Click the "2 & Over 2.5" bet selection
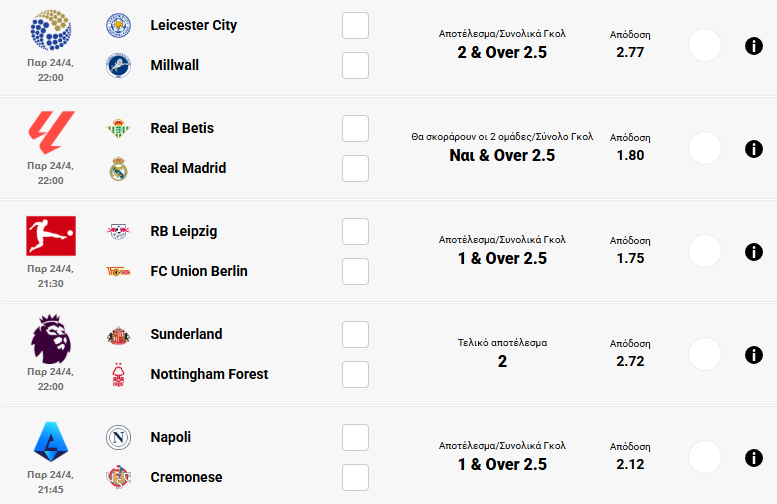Screen dimensions: 777x504 coord(502,53)
